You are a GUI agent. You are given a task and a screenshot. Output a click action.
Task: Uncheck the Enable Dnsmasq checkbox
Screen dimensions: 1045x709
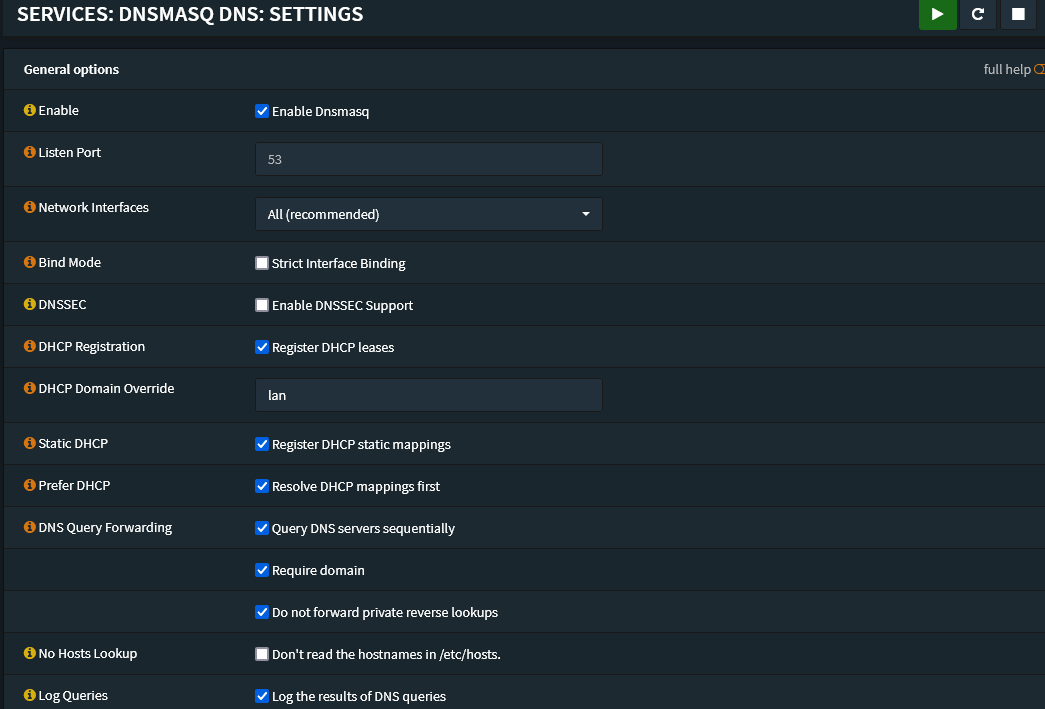tap(262, 111)
